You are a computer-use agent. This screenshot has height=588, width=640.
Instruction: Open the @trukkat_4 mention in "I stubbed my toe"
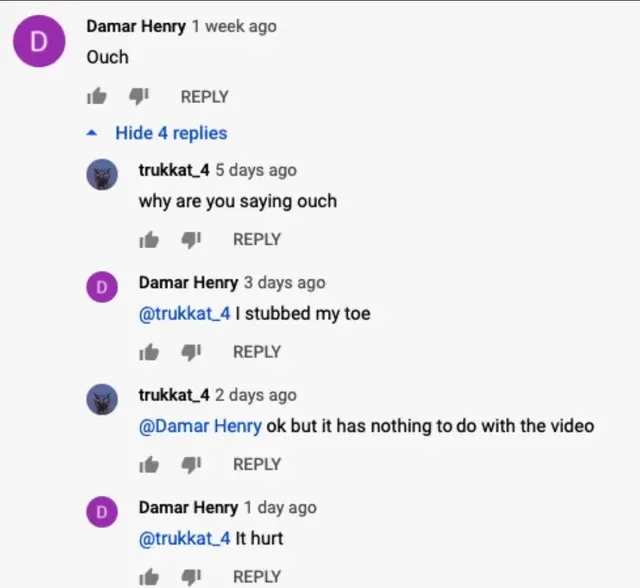pos(185,313)
